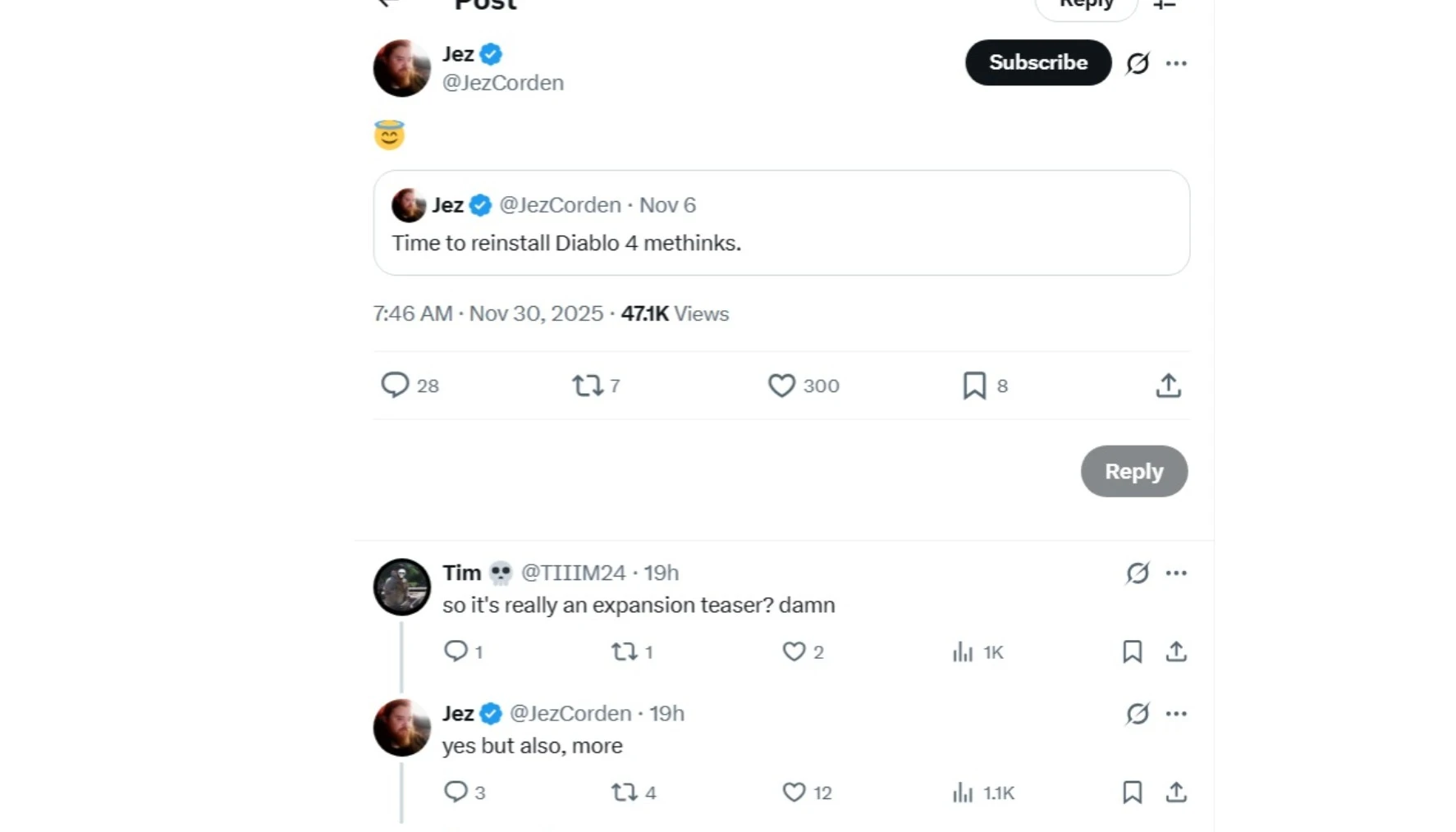Repost Tim's expansion teaser reply
The image size is (1456, 832).
point(624,651)
